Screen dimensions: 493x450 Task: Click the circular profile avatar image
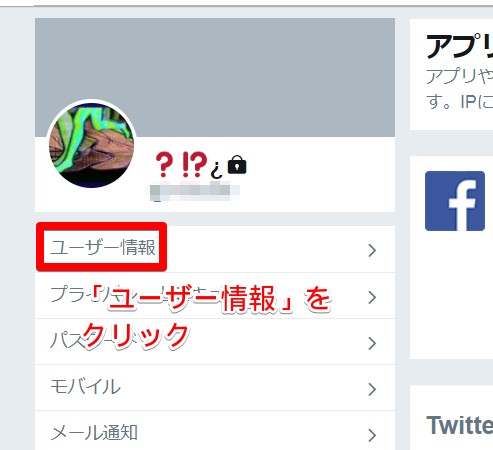tap(91, 145)
